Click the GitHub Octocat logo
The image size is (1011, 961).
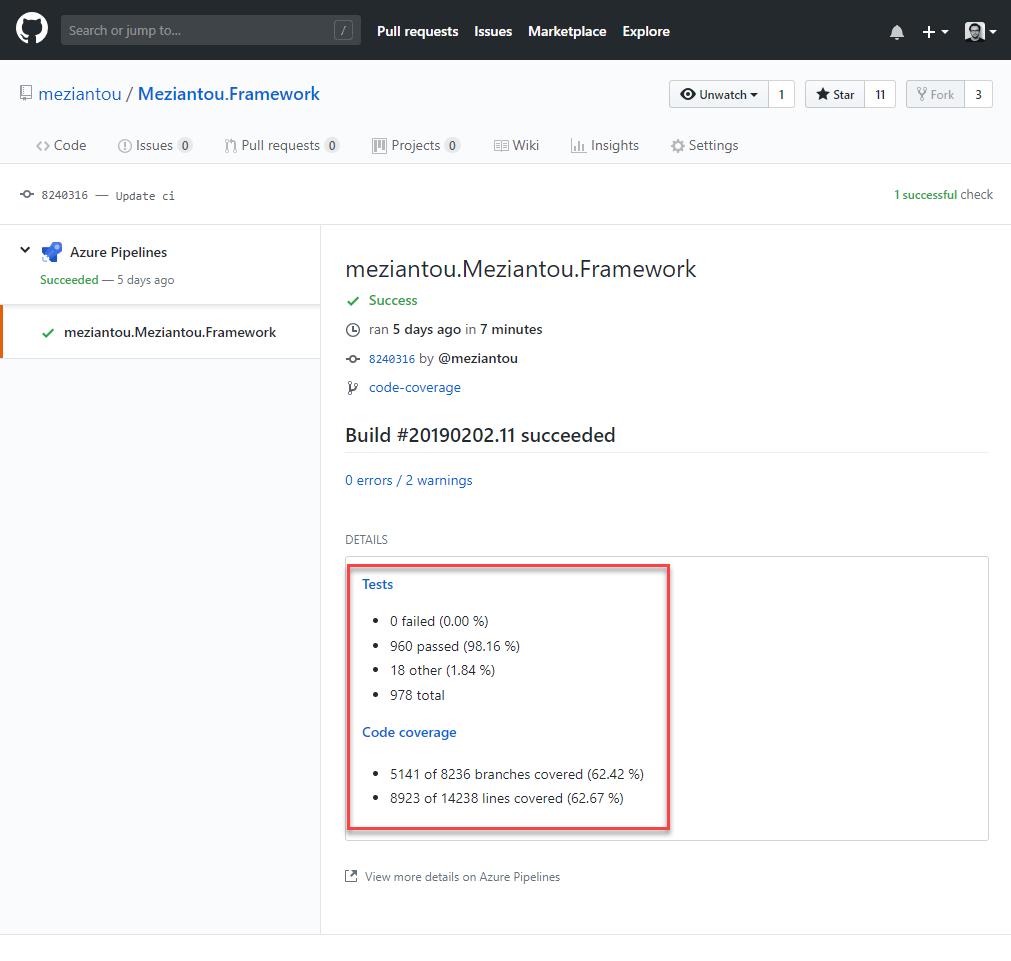(32, 30)
